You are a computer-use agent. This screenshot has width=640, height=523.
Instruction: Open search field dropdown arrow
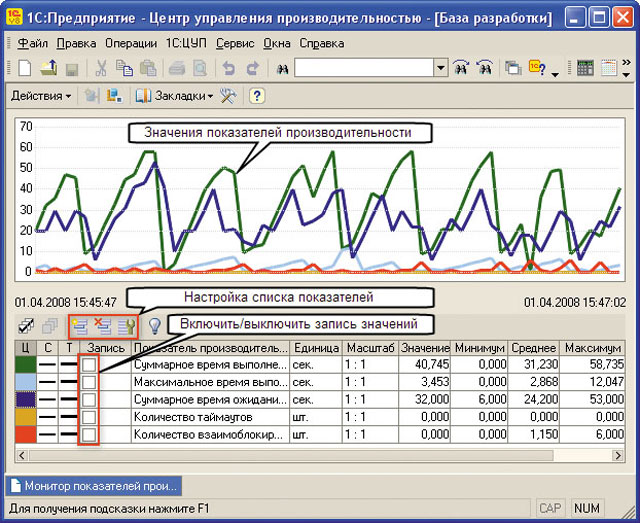click(x=440, y=68)
